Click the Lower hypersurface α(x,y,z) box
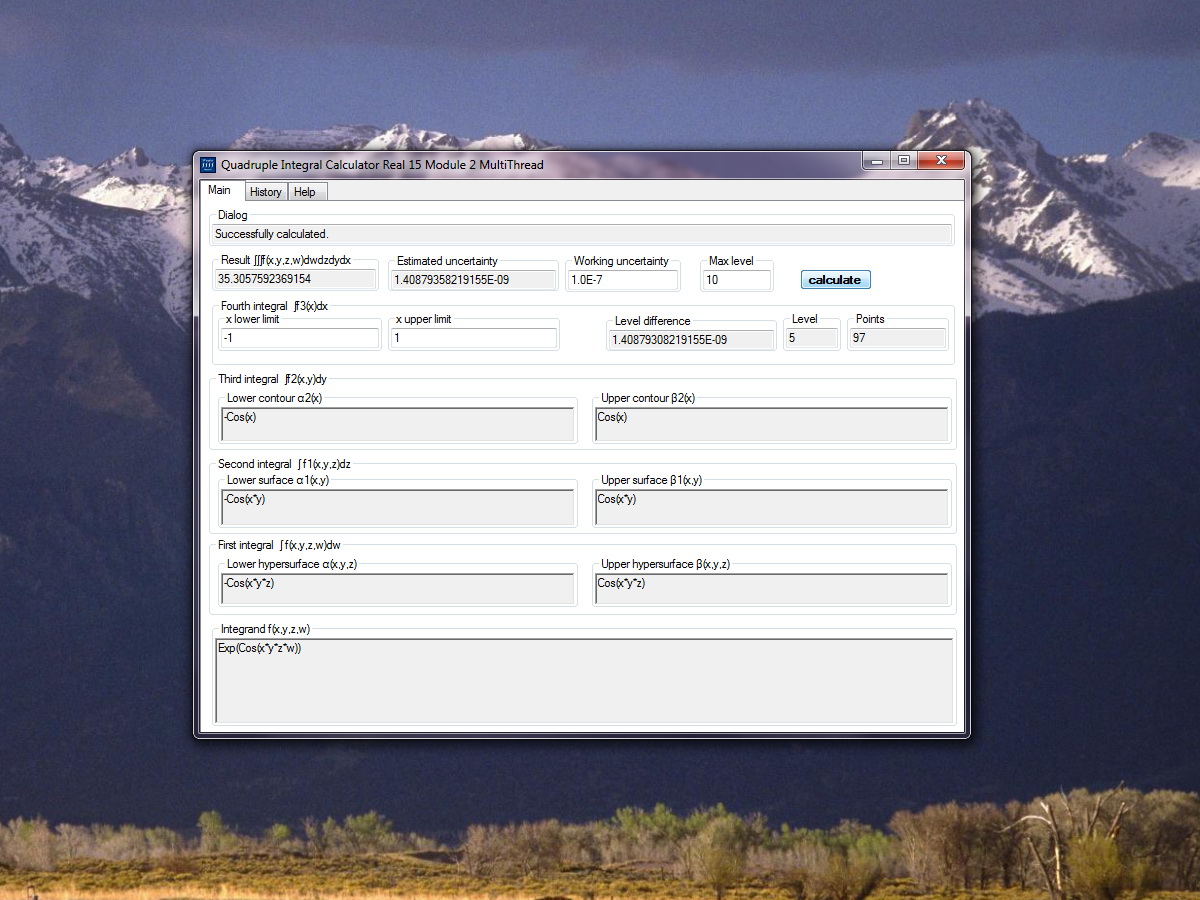This screenshot has height=900, width=1200. (398, 589)
